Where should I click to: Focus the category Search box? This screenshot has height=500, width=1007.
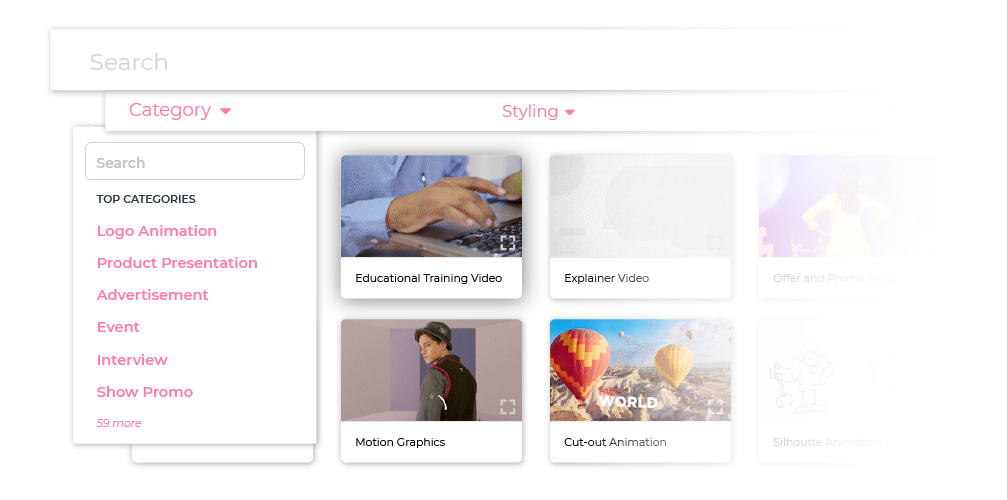pyautogui.click(x=195, y=161)
